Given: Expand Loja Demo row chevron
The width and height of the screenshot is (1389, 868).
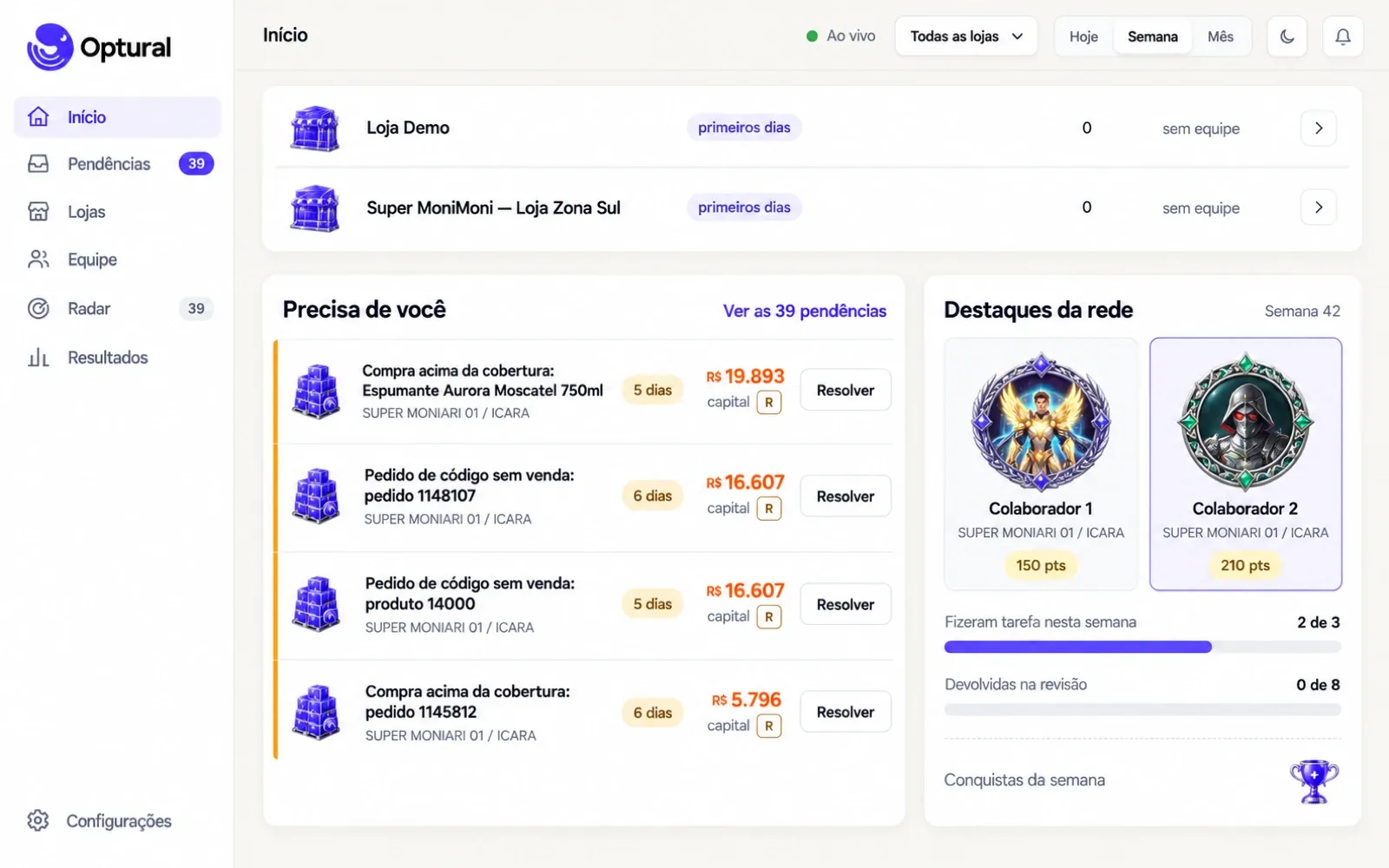Looking at the screenshot, I should [x=1319, y=128].
